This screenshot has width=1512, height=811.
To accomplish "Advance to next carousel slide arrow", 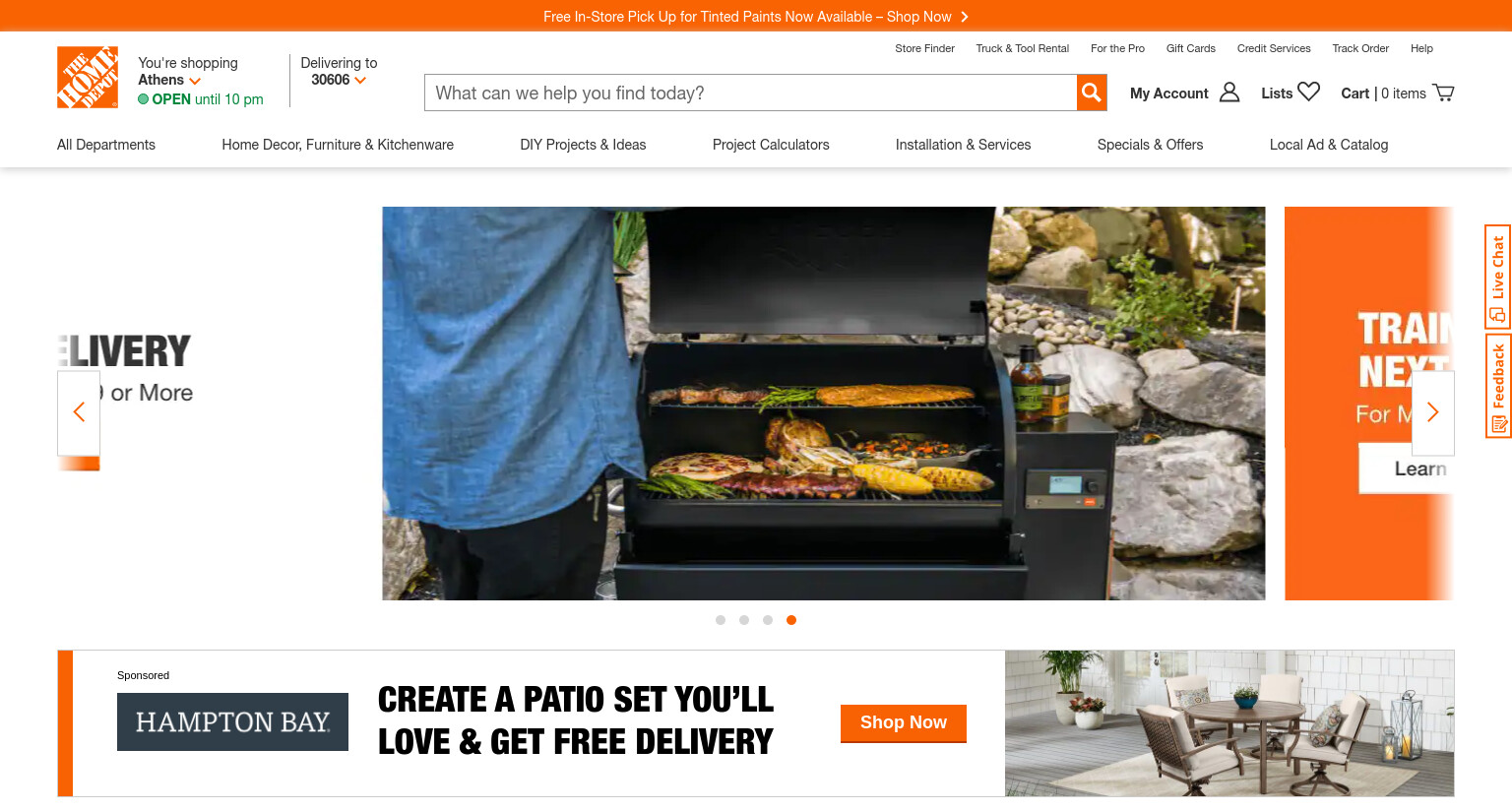I will [1433, 412].
